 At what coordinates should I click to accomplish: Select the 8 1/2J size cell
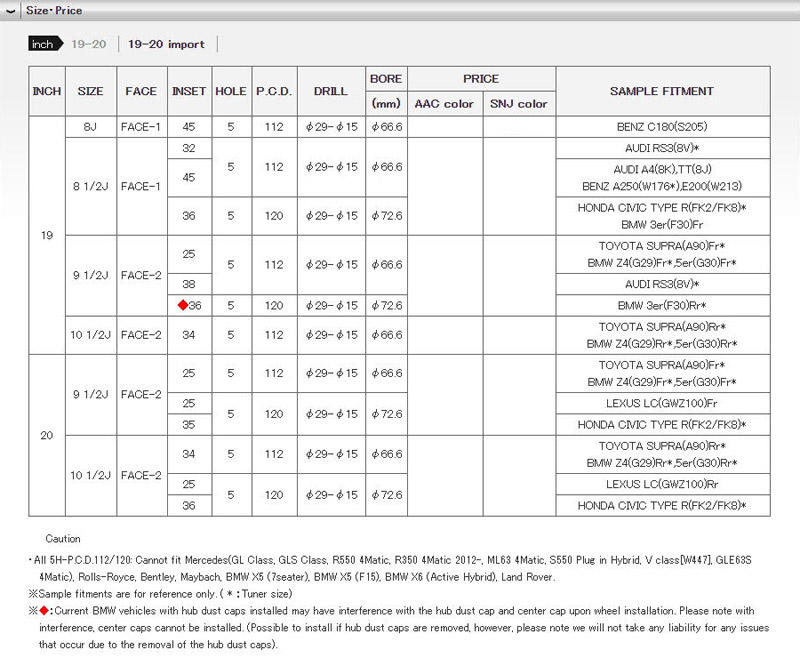pos(91,186)
